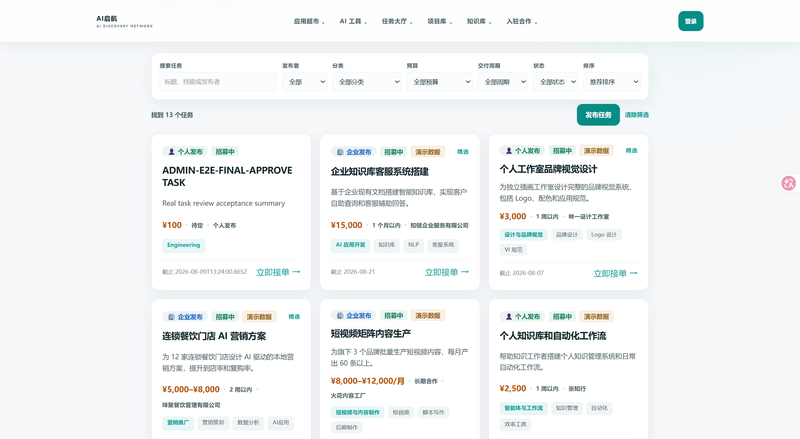Click the 设计与品牌视觉 tag
The height and width of the screenshot is (439, 800).
pos(523,235)
